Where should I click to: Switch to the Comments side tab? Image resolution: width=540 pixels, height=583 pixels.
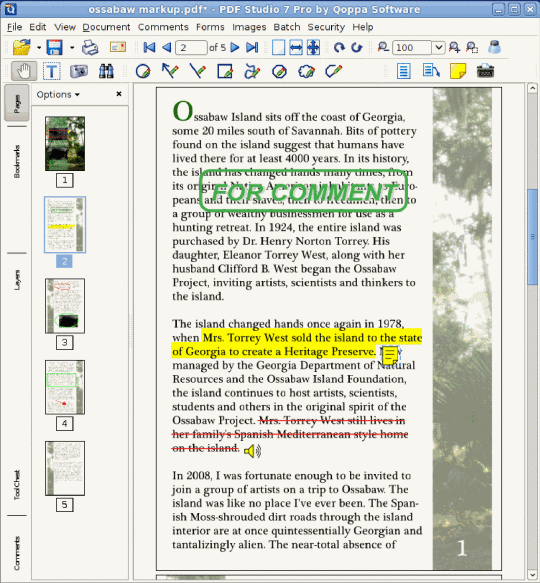coord(17,553)
